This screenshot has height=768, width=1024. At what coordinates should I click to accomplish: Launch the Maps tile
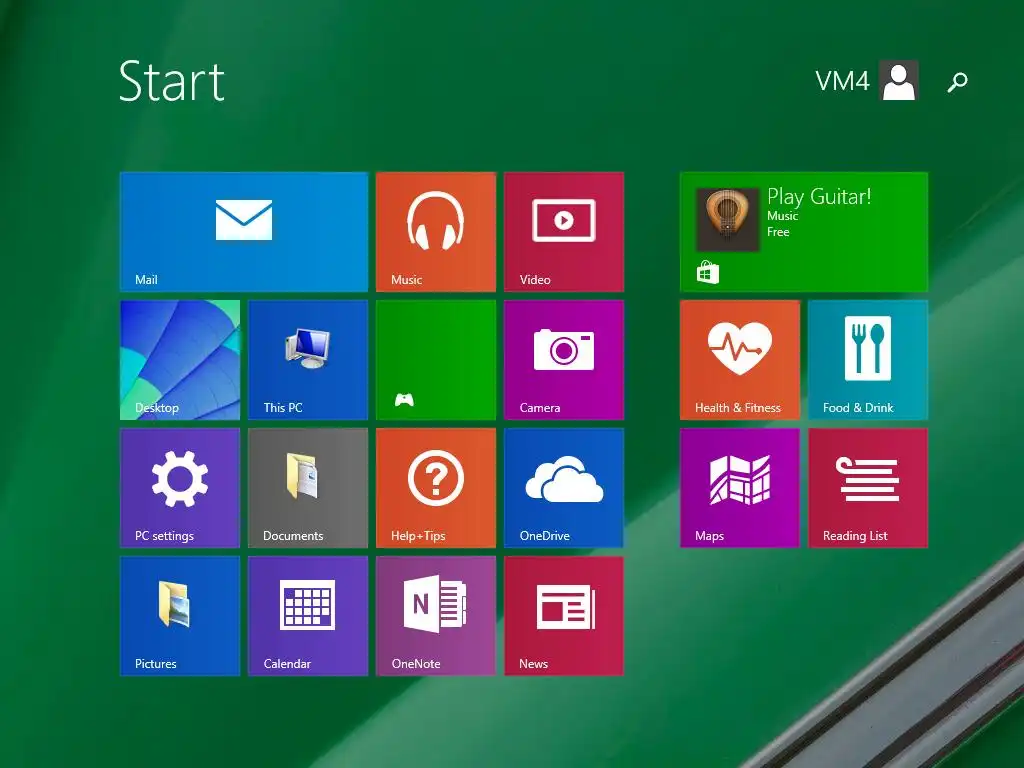(739, 488)
